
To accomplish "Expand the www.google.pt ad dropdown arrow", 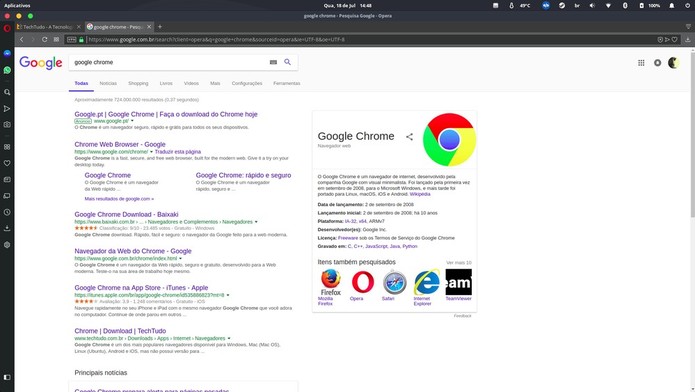I will pos(132,121).
